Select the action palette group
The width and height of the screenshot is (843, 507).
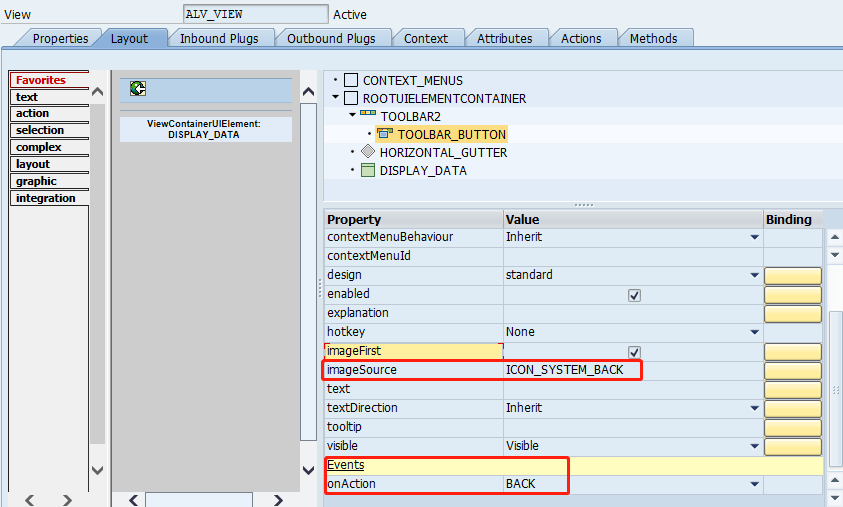click(49, 113)
